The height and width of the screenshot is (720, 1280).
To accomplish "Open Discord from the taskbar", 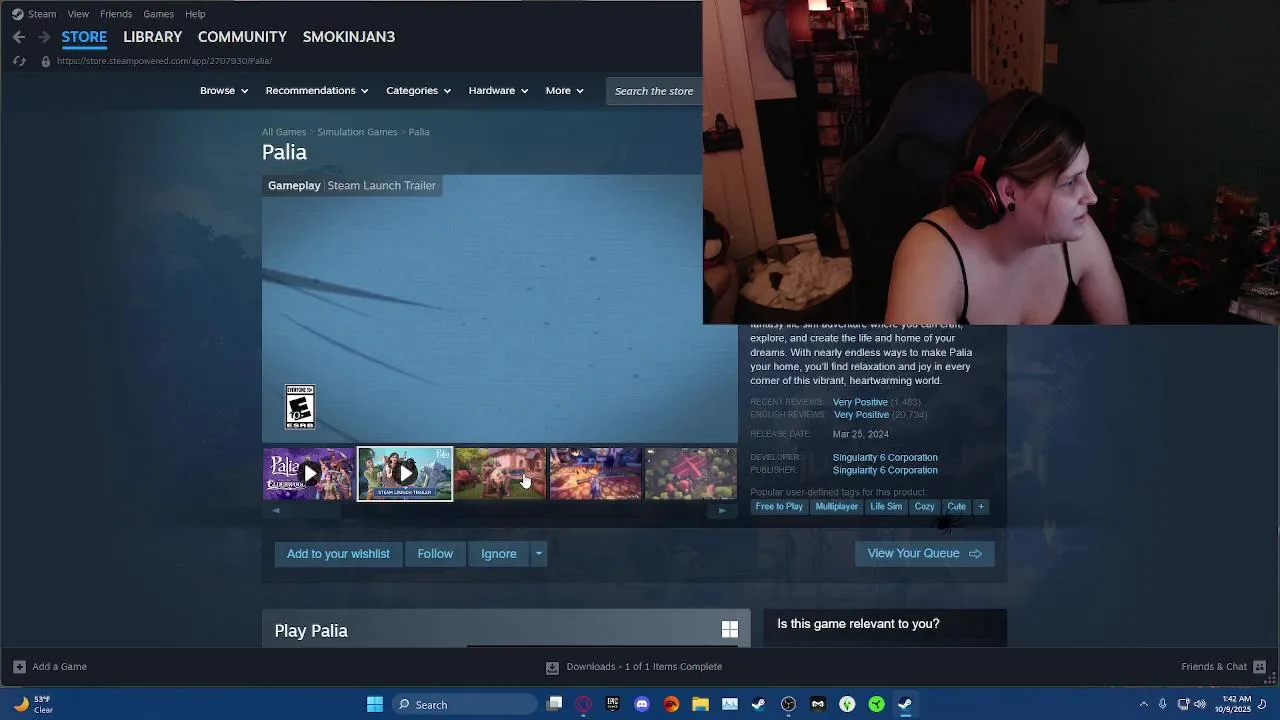I will pos(642,704).
